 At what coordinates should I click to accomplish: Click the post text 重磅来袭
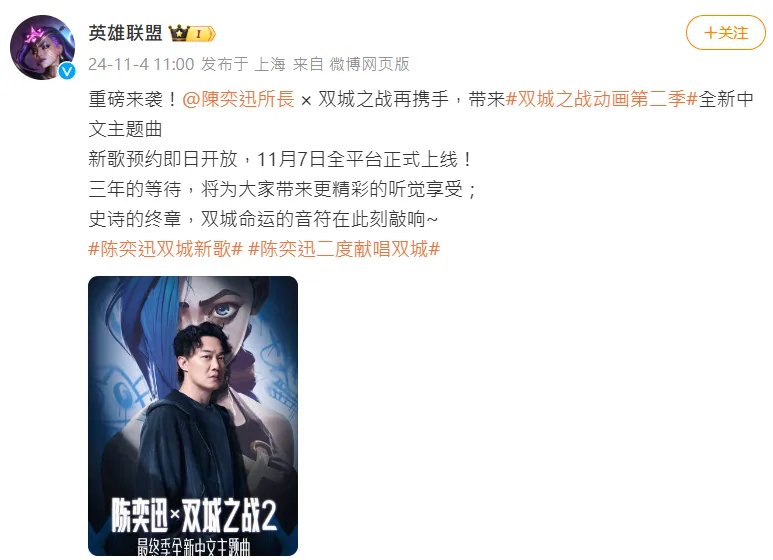(x=126, y=99)
